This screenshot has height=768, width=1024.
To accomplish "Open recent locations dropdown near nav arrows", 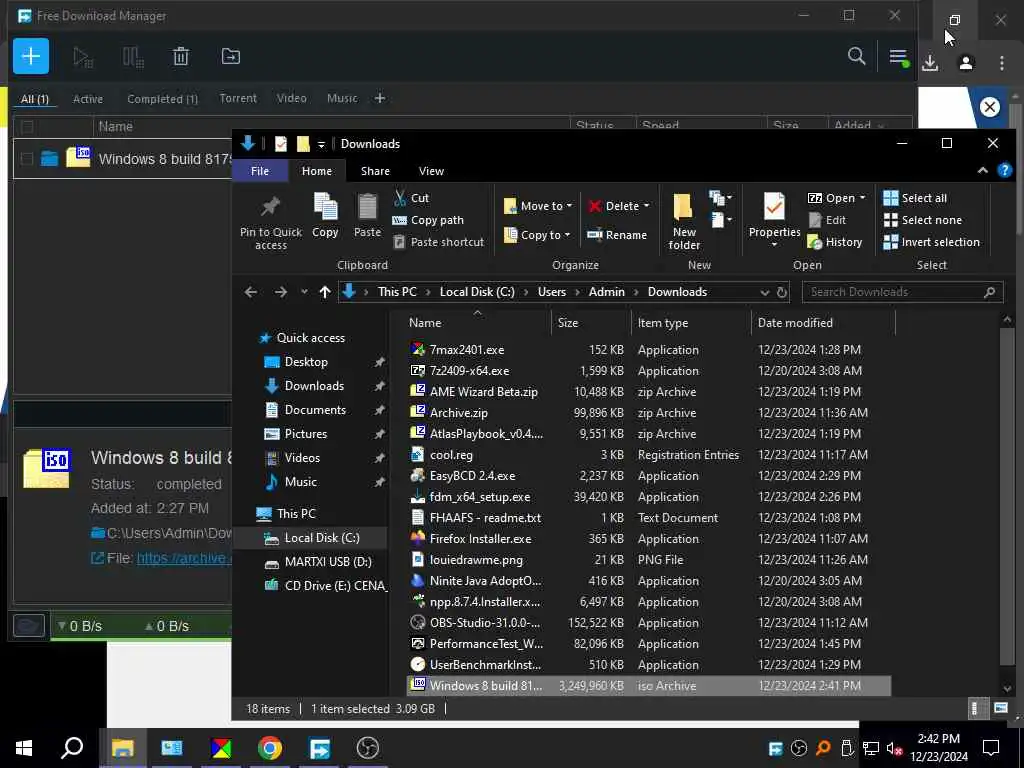I will point(304,292).
